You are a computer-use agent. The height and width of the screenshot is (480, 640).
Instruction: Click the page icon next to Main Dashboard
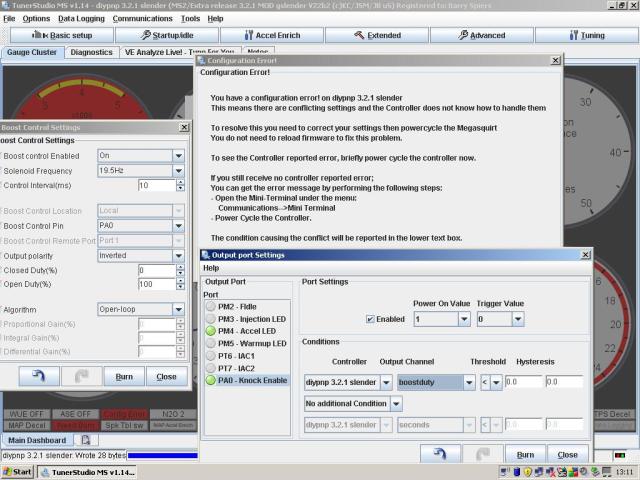click(x=85, y=440)
